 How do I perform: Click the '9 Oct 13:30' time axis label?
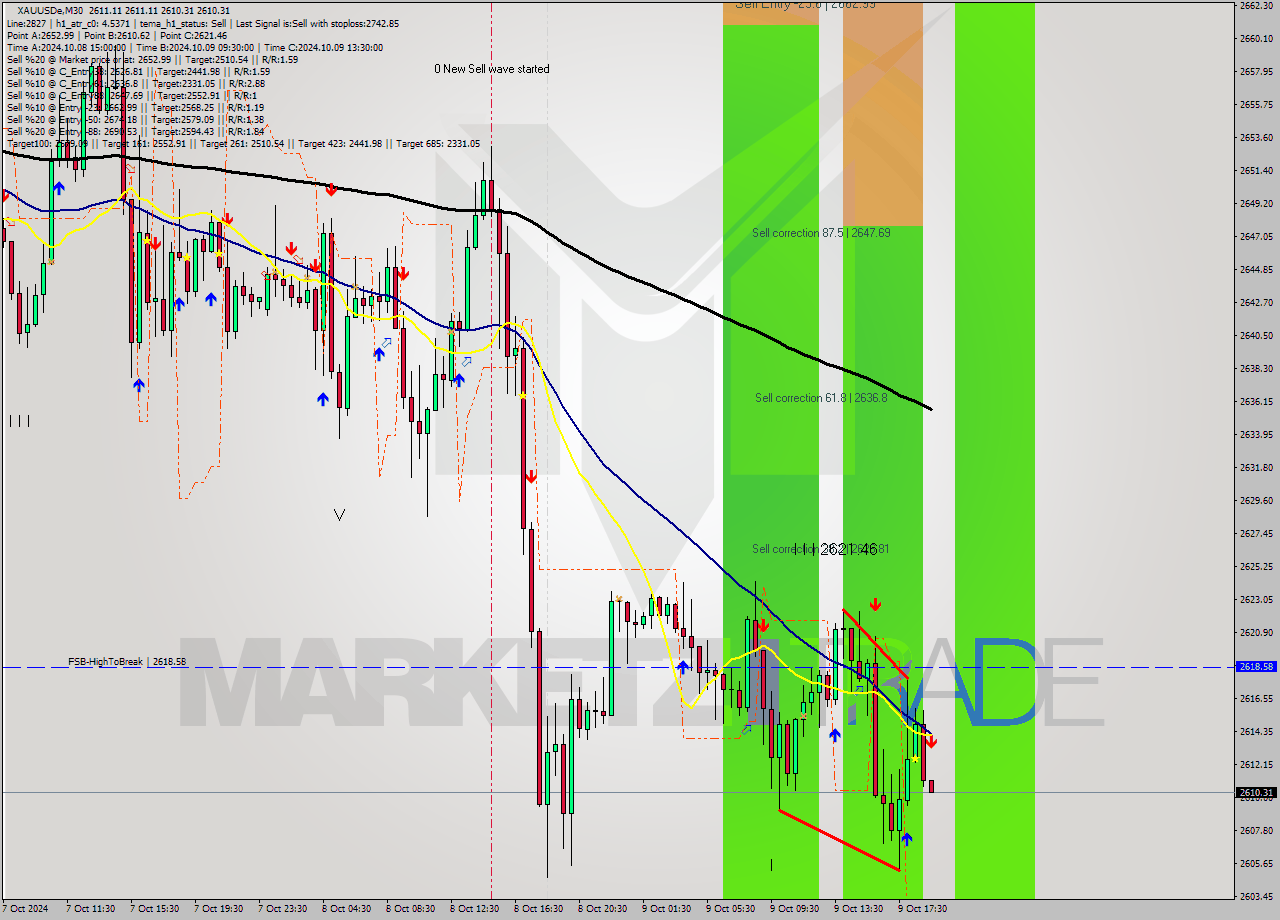coord(858,909)
